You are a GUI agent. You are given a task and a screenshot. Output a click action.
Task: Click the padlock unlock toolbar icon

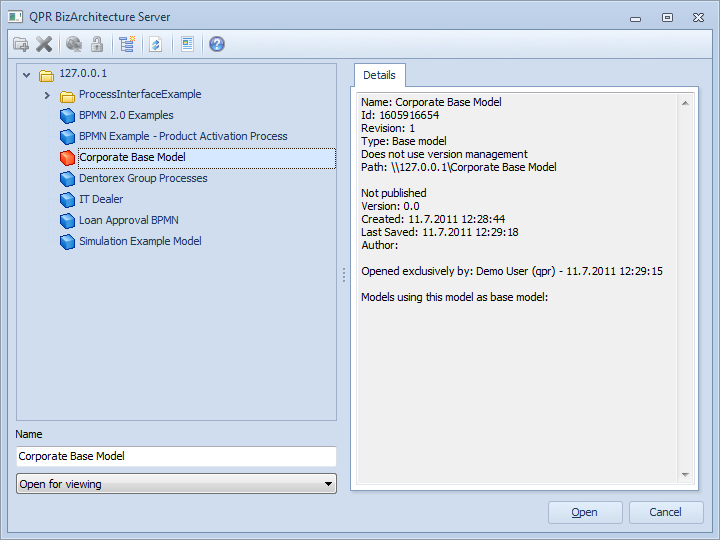pyautogui.click(x=97, y=44)
